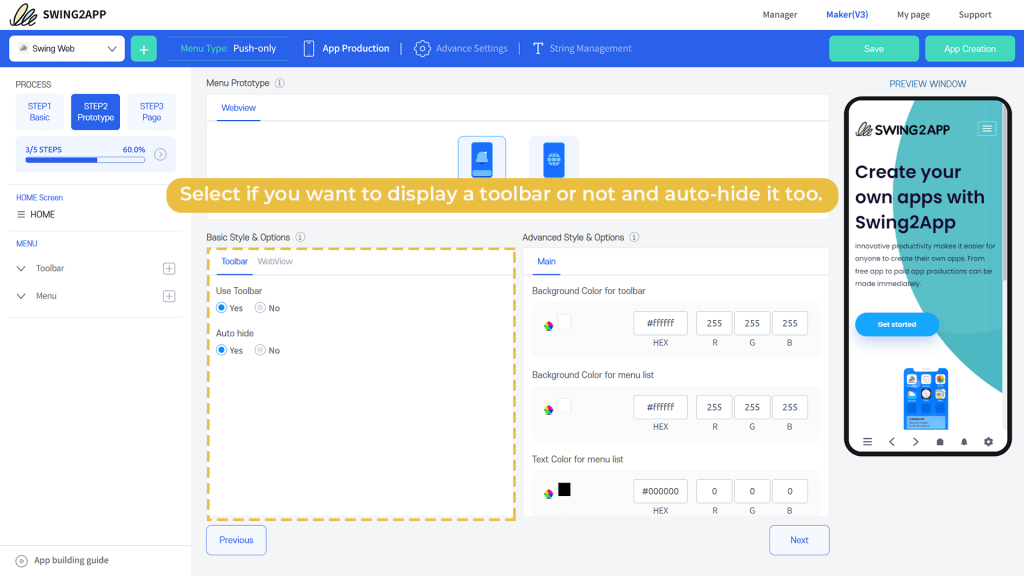
Task: Open My page
Action: pos(913,14)
